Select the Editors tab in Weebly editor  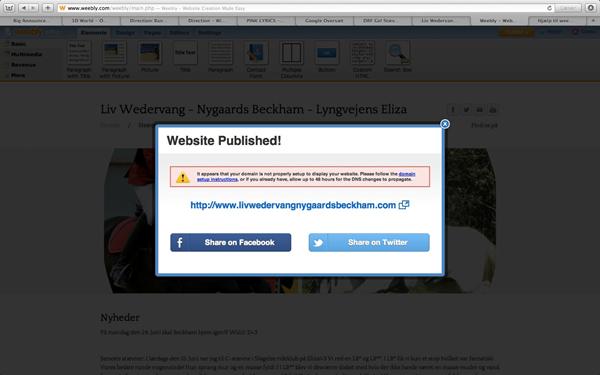[x=179, y=33]
